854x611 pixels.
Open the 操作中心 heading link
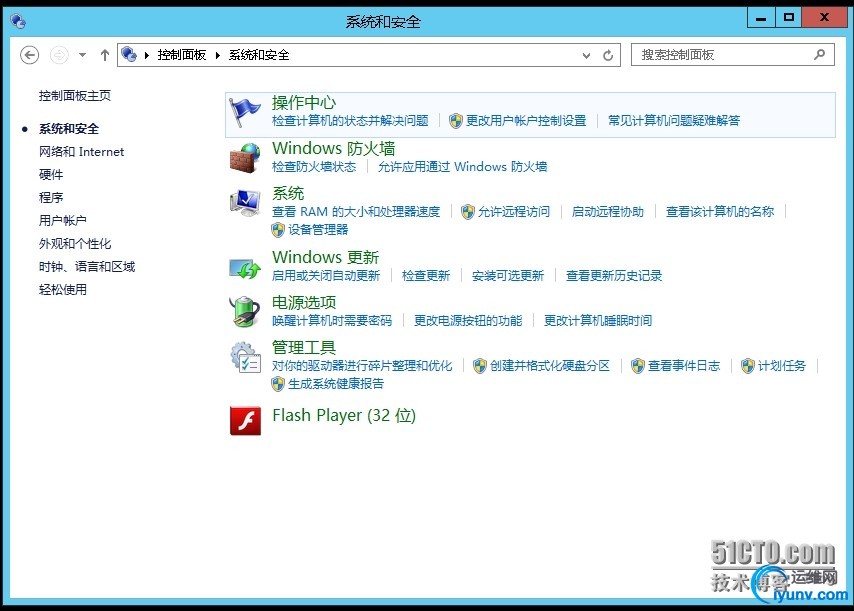[x=304, y=103]
